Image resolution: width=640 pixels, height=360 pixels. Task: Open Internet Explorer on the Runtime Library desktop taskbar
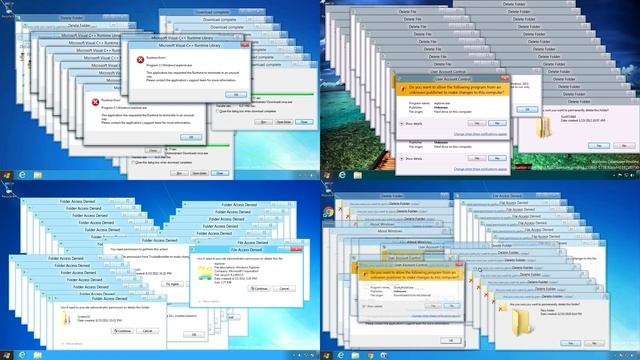(22, 175)
